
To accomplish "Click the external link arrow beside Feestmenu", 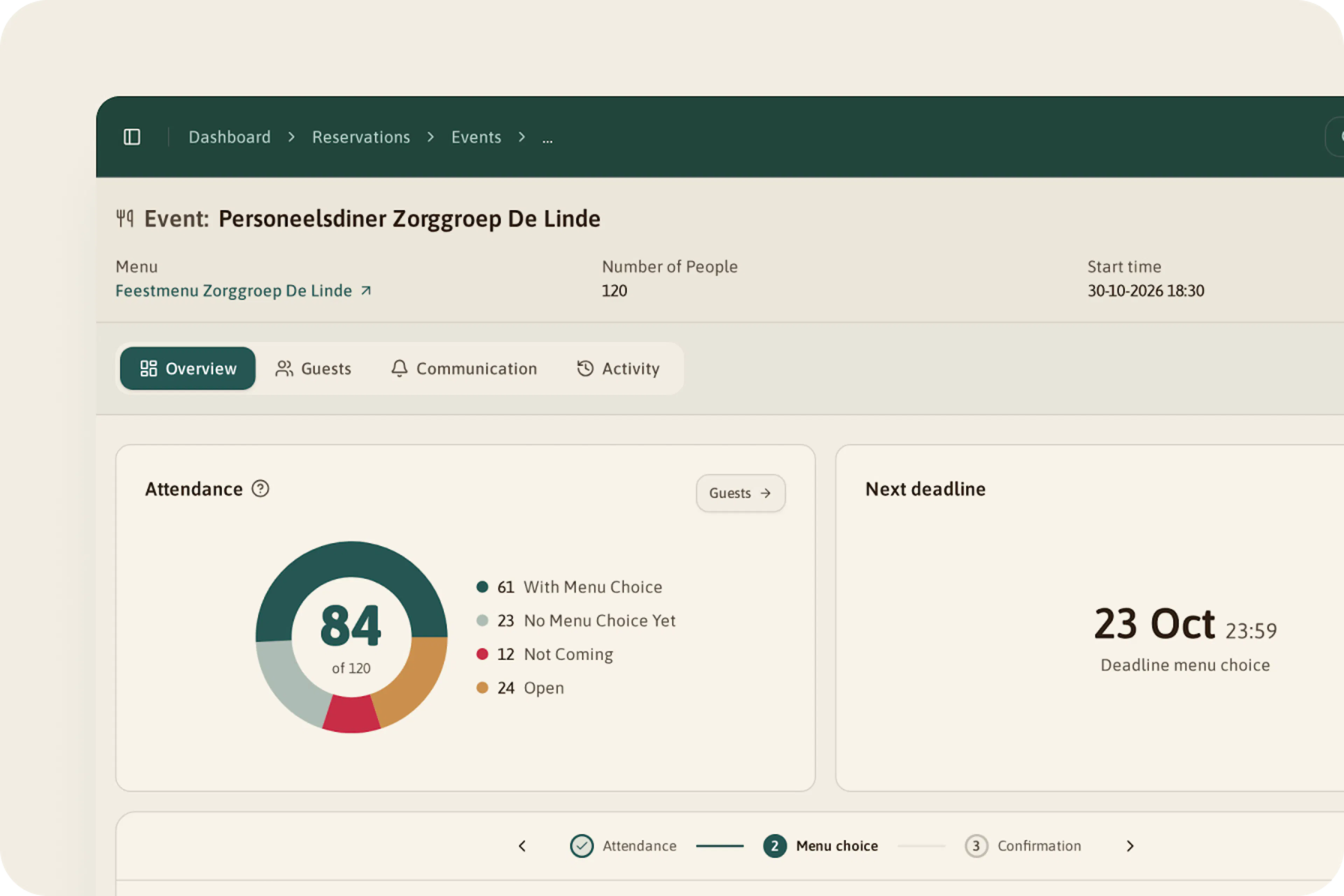I will click(x=366, y=291).
